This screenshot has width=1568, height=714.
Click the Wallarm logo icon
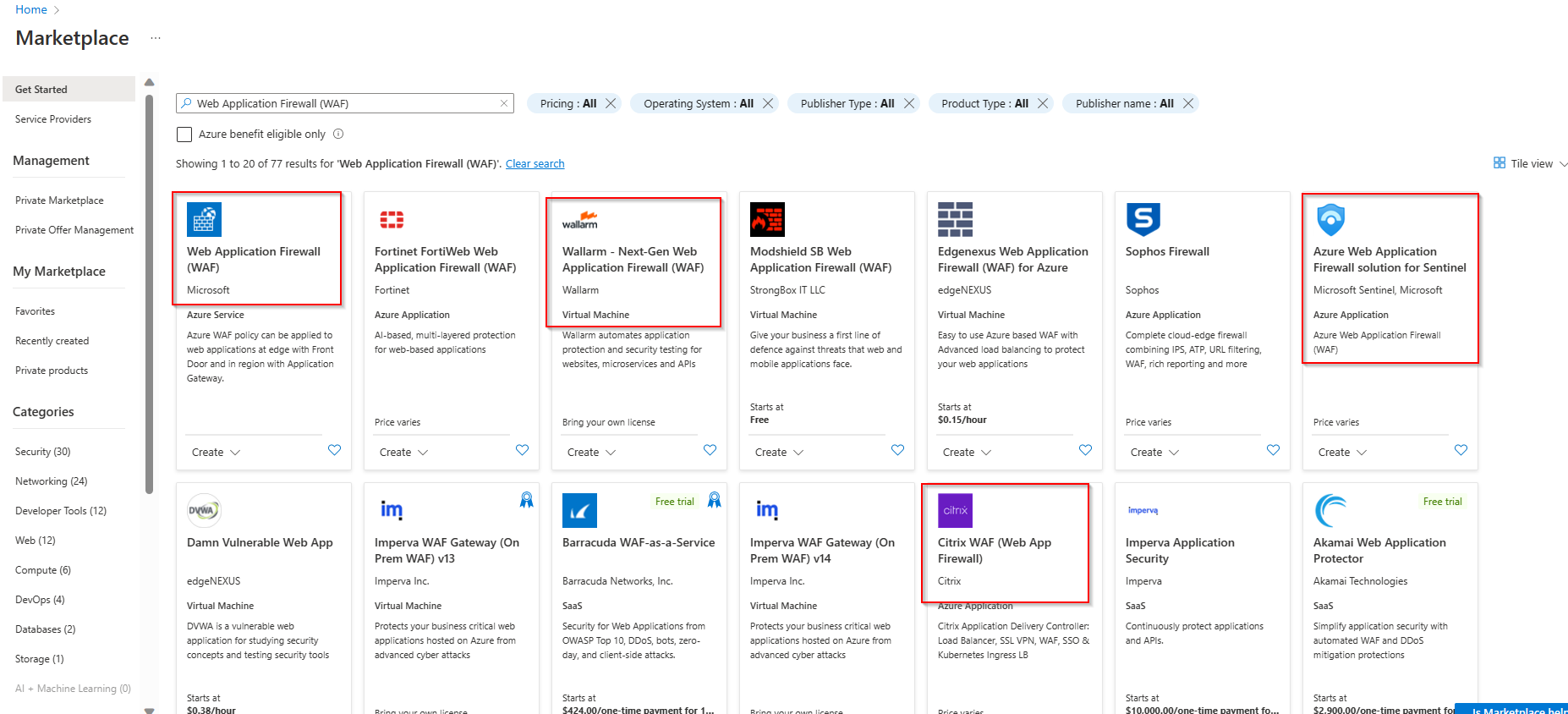(x=580, y=220)
